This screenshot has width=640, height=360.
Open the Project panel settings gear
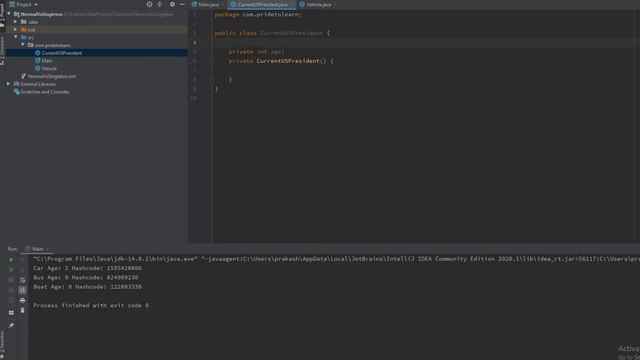(x=172, y=4)
